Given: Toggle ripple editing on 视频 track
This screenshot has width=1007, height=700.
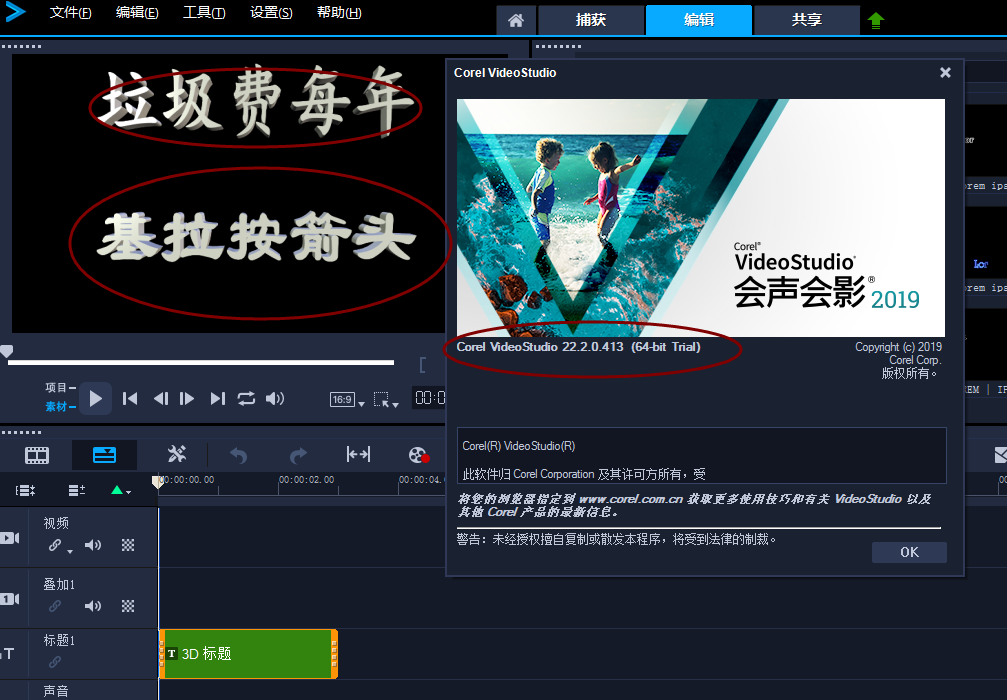Looking at the screenshot, I should [55, 545].
